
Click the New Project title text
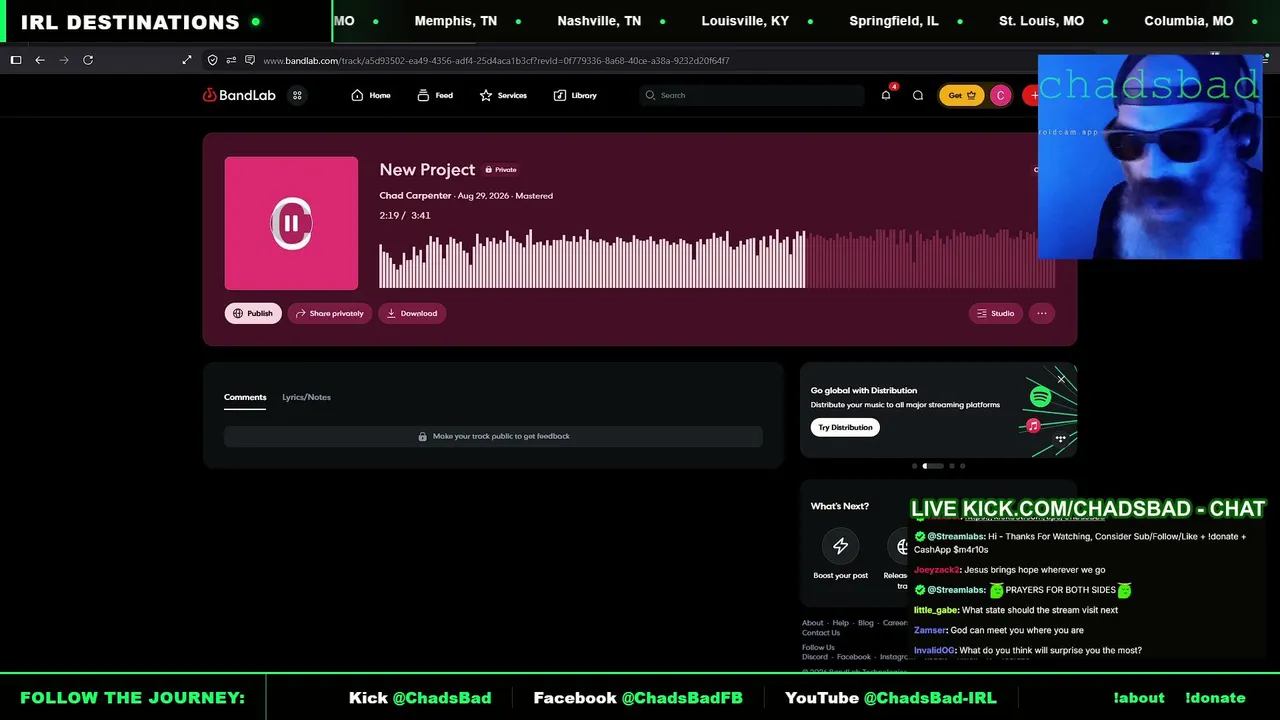pyautogui.click(x=427, y=170)
